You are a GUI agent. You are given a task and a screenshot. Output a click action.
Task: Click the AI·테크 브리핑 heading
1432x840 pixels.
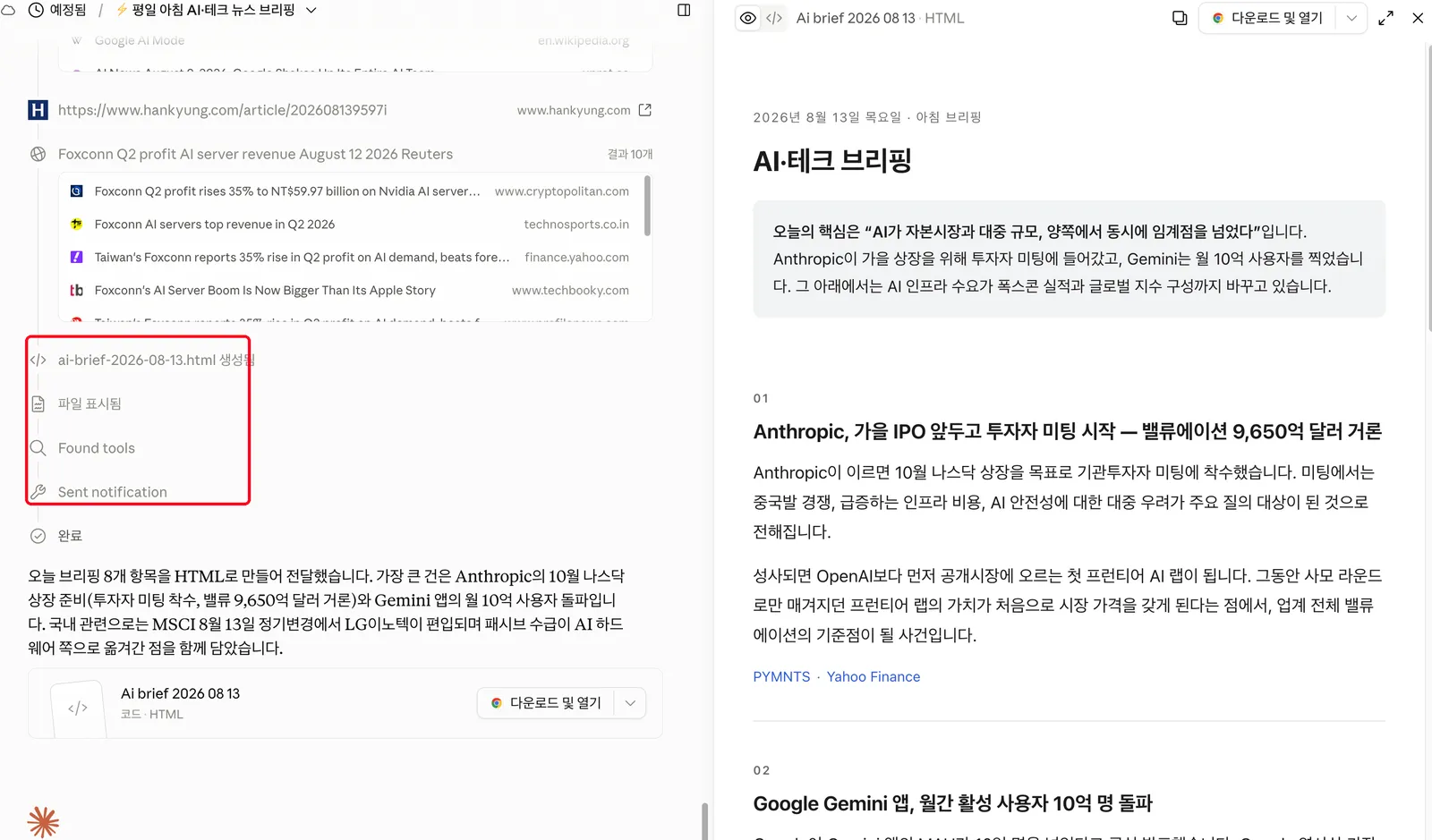832,161
